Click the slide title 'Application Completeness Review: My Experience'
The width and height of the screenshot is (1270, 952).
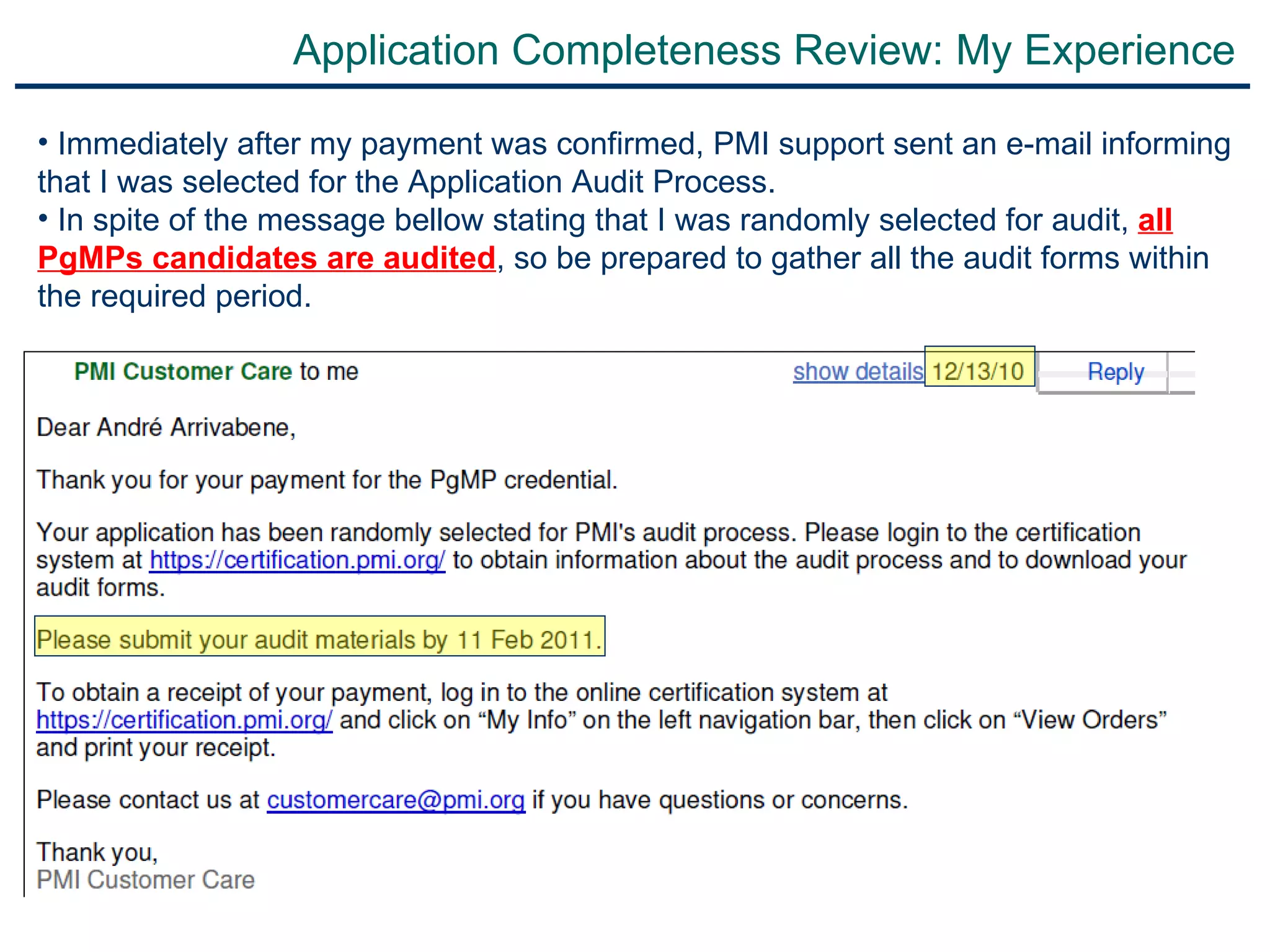point(764,50)
